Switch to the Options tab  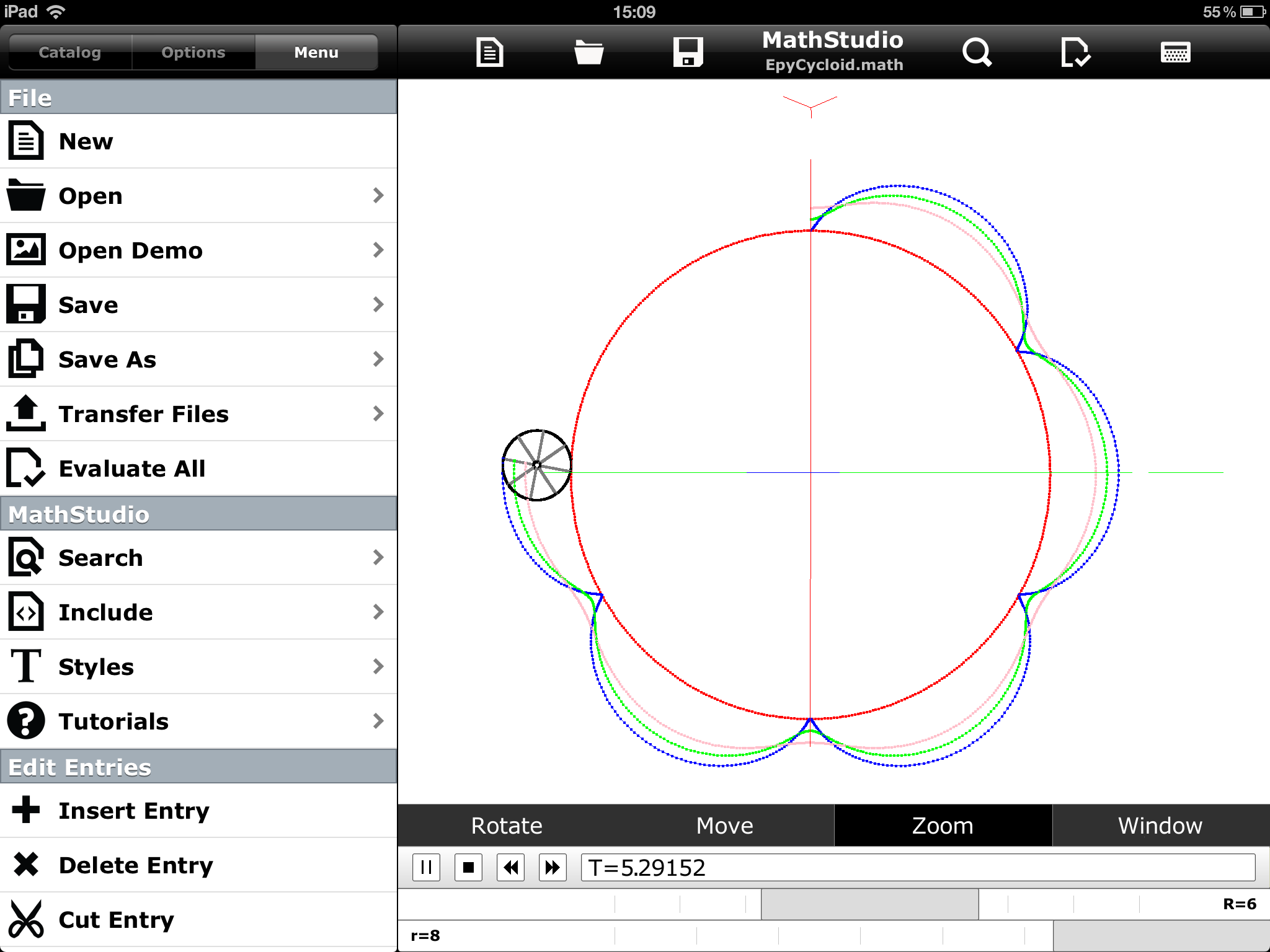(193, 52)
